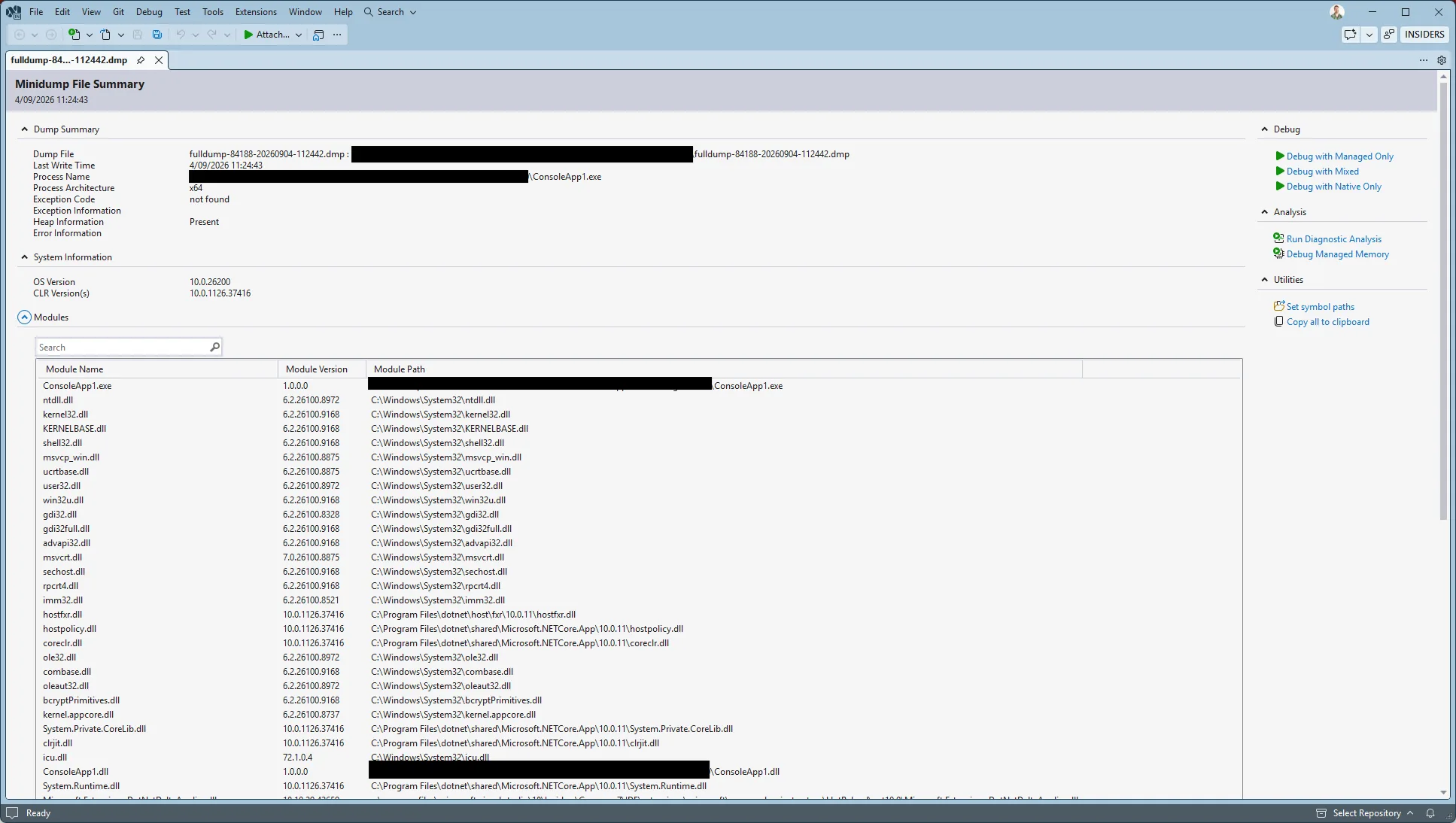Open the Extensions menu
1456x823 pixels.
pyautogui.click(x=256, y=12)
